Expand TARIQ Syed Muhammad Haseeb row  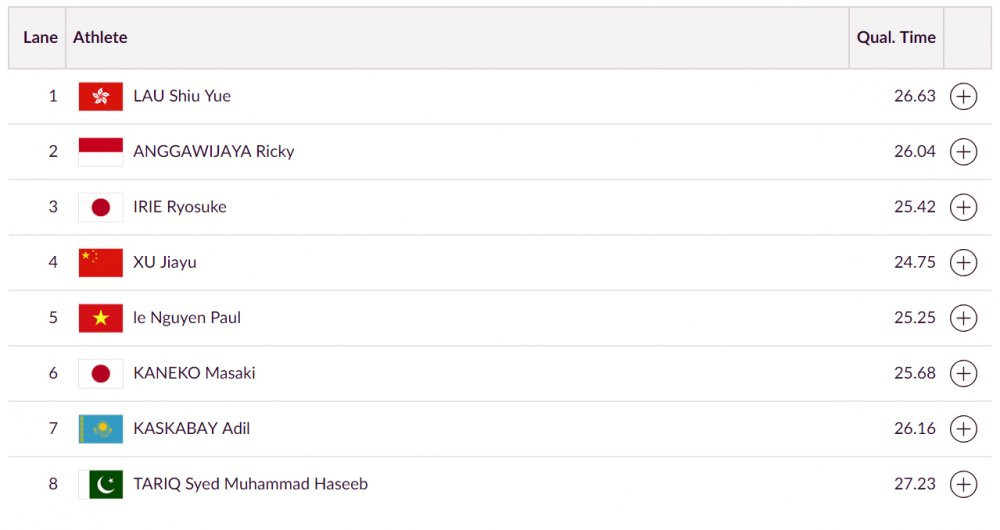pos(963,484)
